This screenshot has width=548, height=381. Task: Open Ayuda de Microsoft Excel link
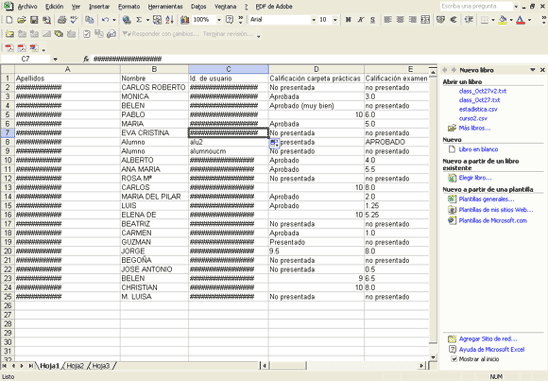tap(492, 350)
